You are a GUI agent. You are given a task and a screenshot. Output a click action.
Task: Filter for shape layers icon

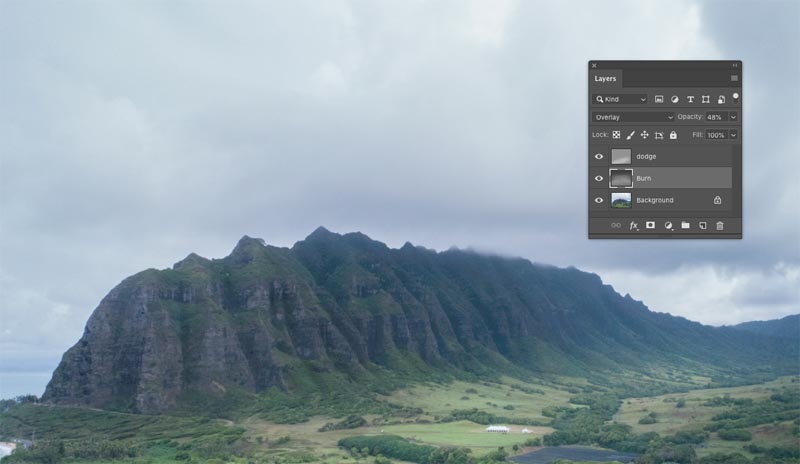point(706,99)
